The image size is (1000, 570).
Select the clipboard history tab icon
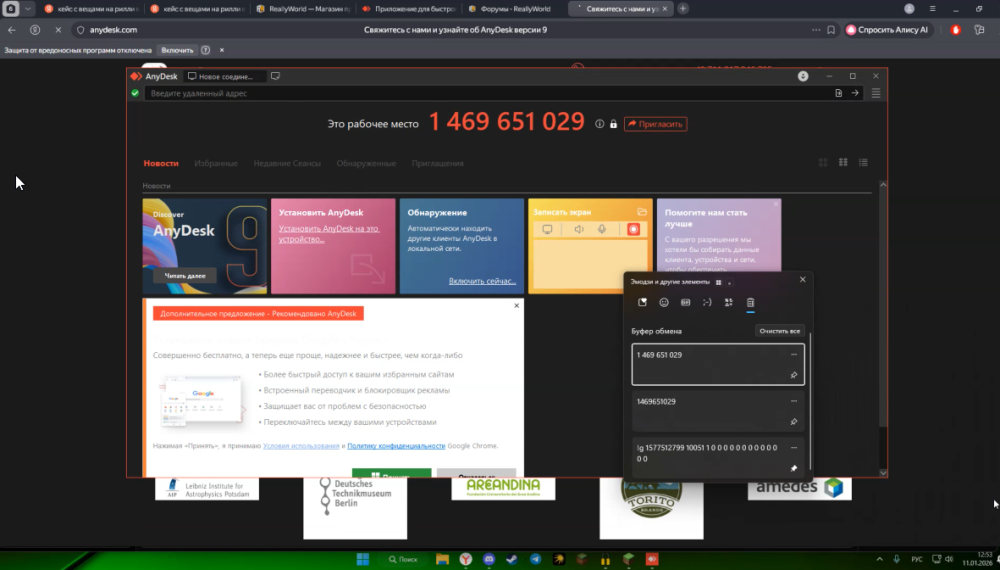click(751, 302)
